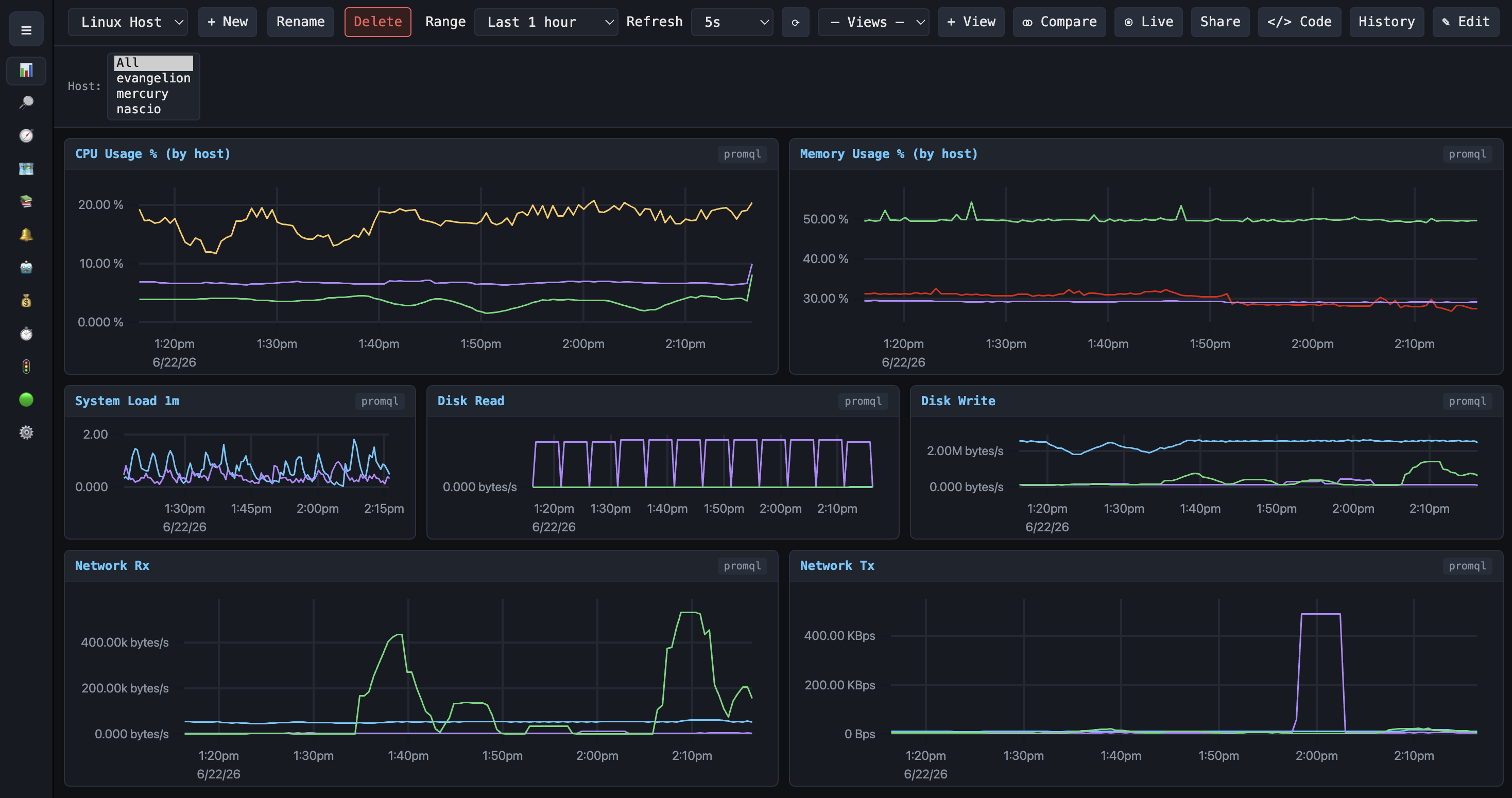Click the 20.00 % axis label in CPU chart

100,205
